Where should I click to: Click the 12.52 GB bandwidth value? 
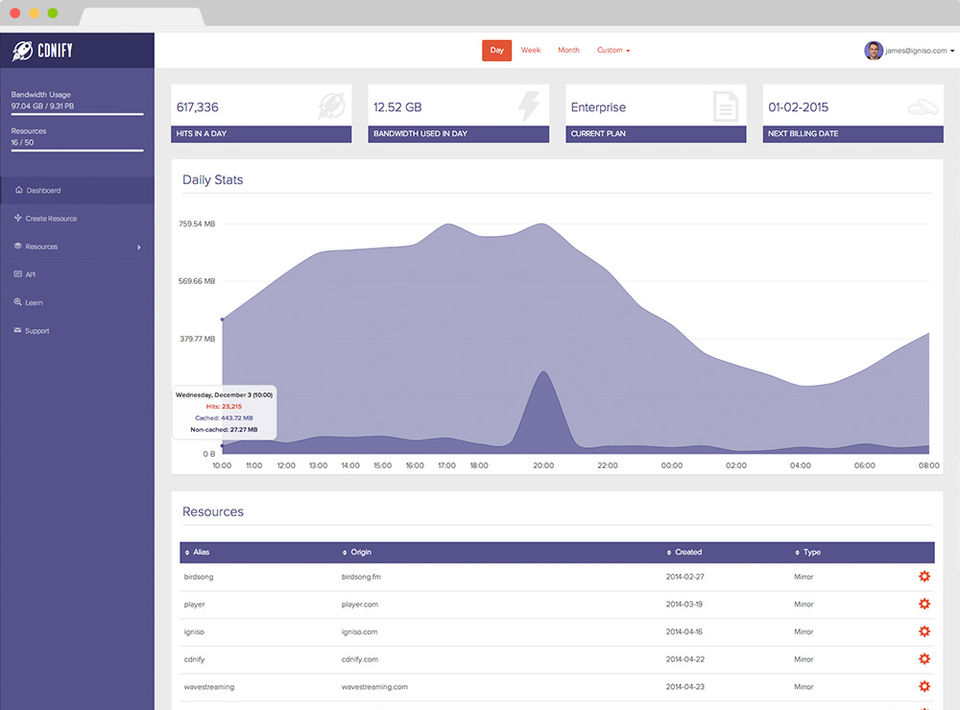click(x=397, y=107)
